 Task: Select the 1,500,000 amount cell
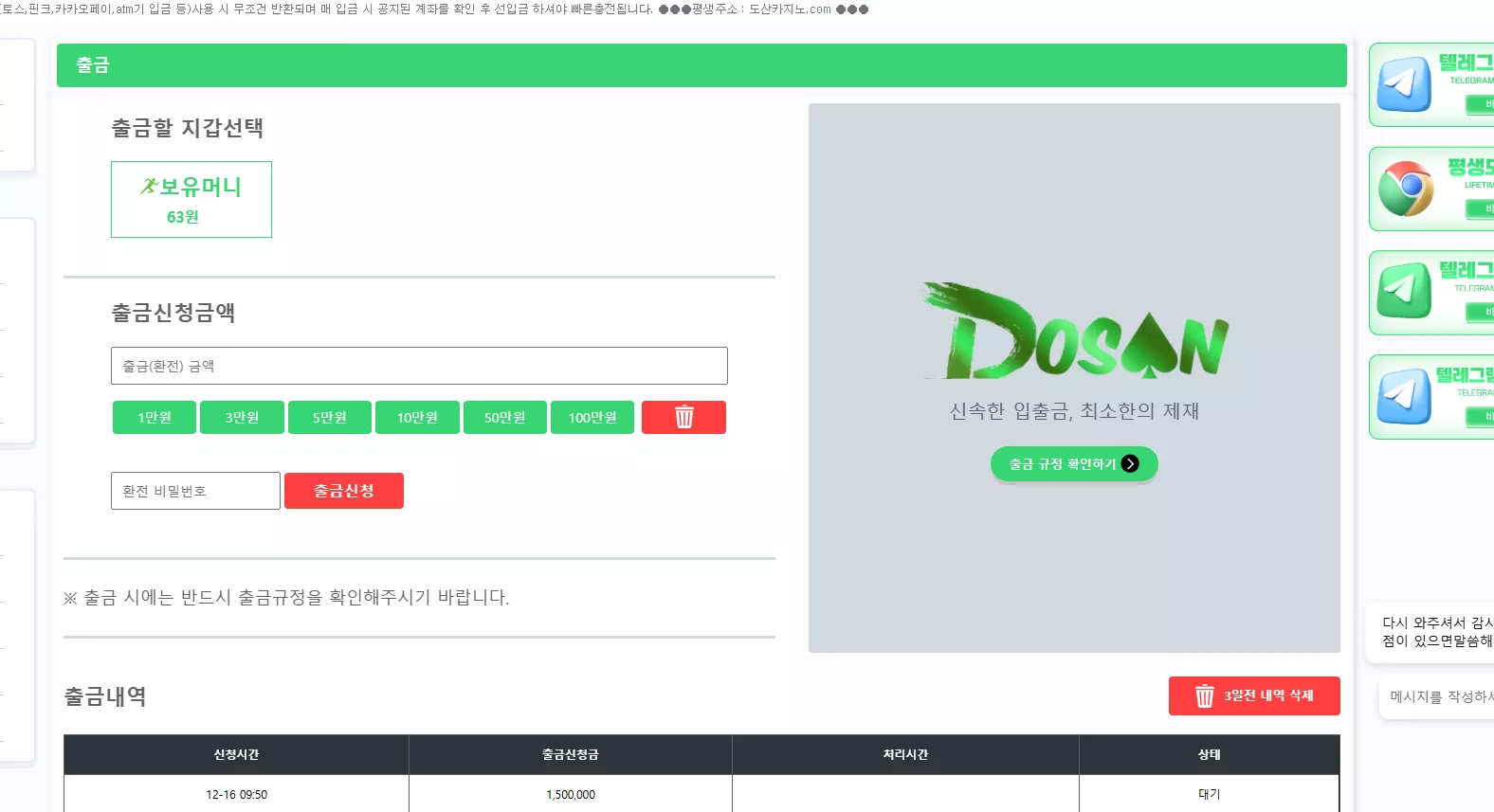[571, 794]
